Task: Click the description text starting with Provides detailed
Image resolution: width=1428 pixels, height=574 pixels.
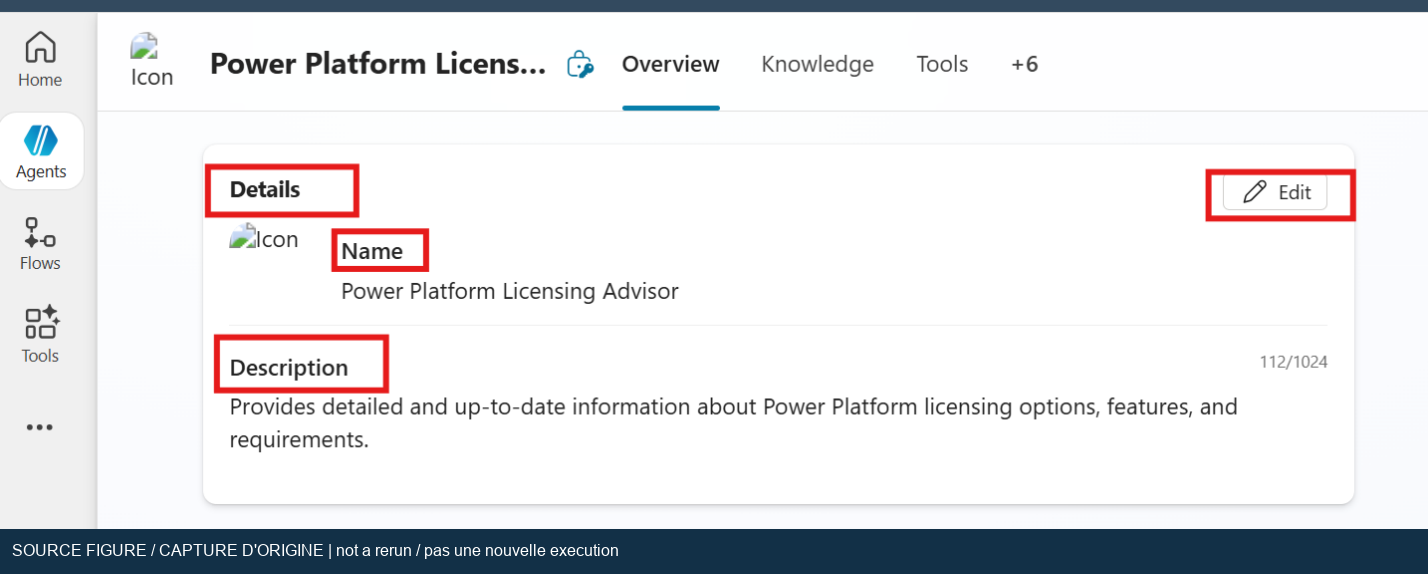Action: click(733, 423)
